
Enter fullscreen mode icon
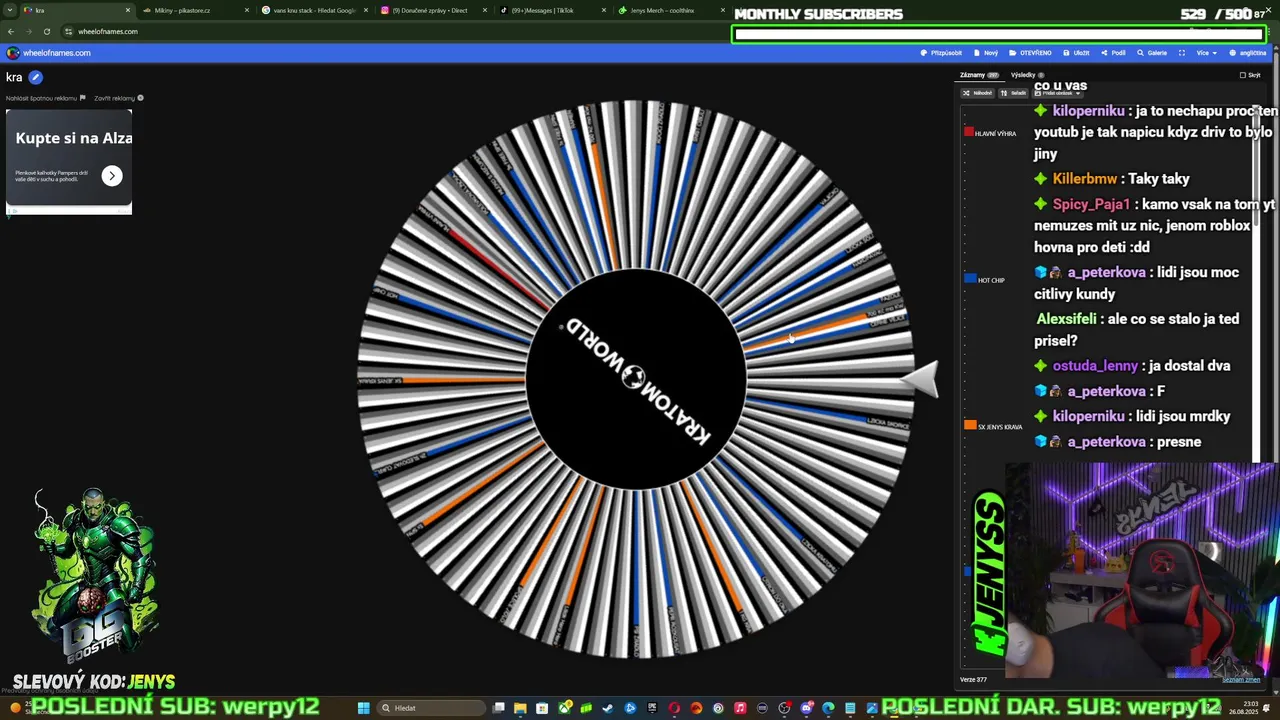1181,53
